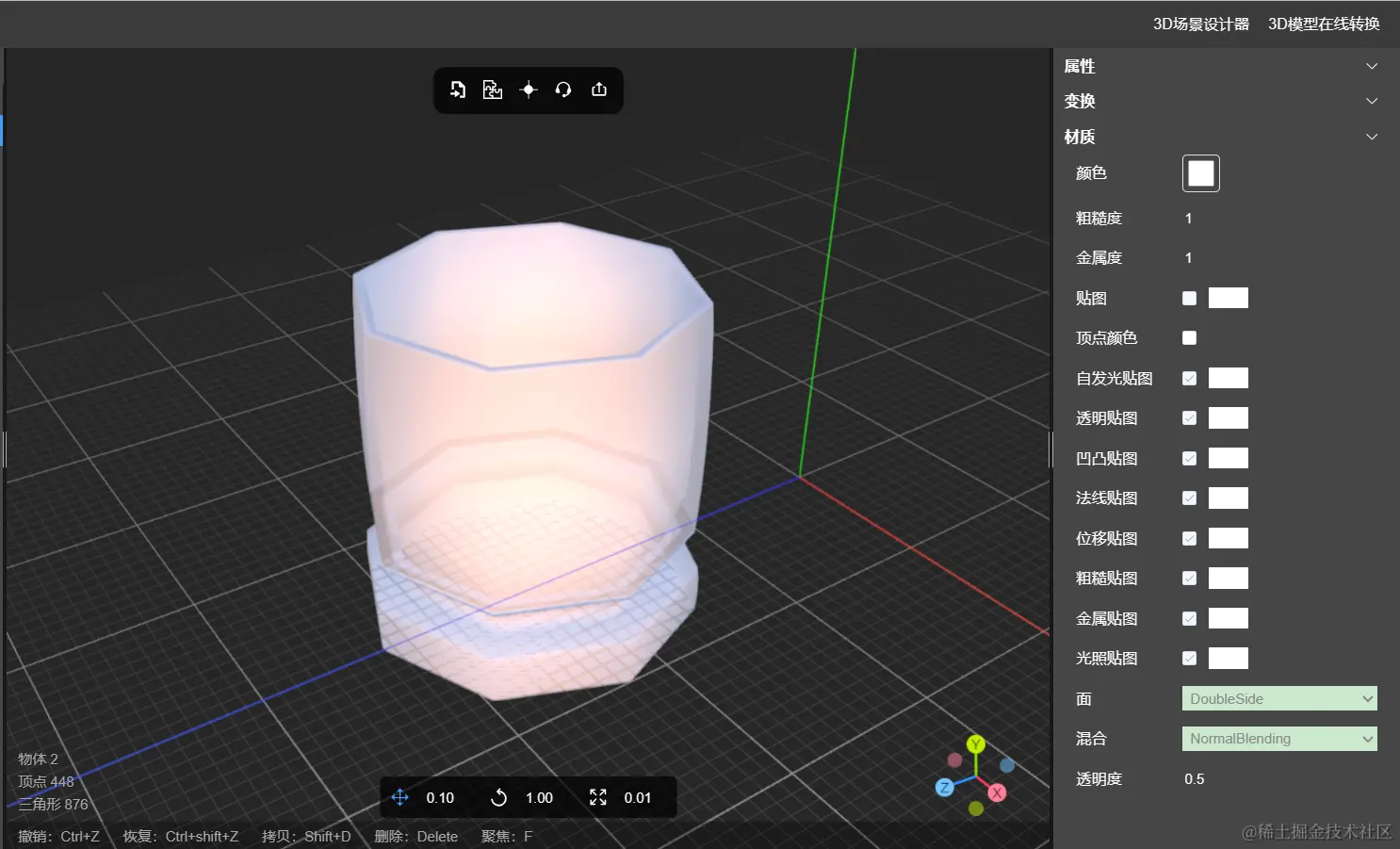Click the Z axis gizmo handle
The image size is (1400, 849).
(945, 788)
